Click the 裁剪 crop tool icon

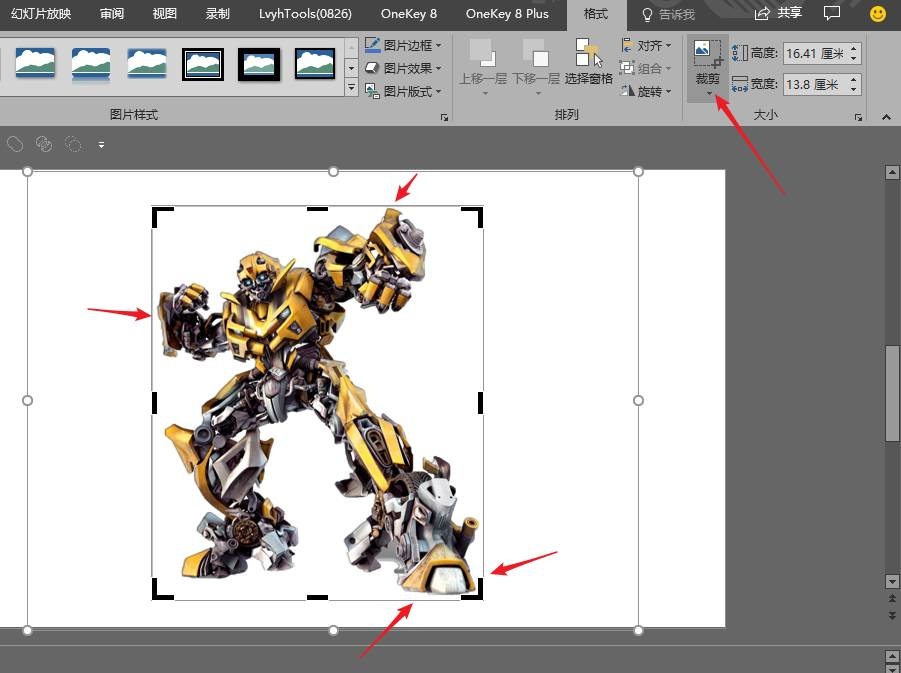pos(707,54)
